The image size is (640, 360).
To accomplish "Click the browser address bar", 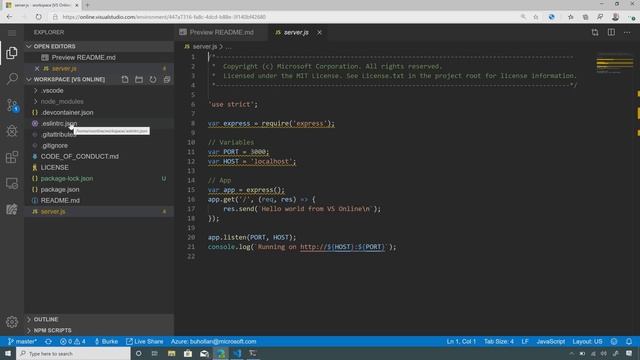I will 286,17.
